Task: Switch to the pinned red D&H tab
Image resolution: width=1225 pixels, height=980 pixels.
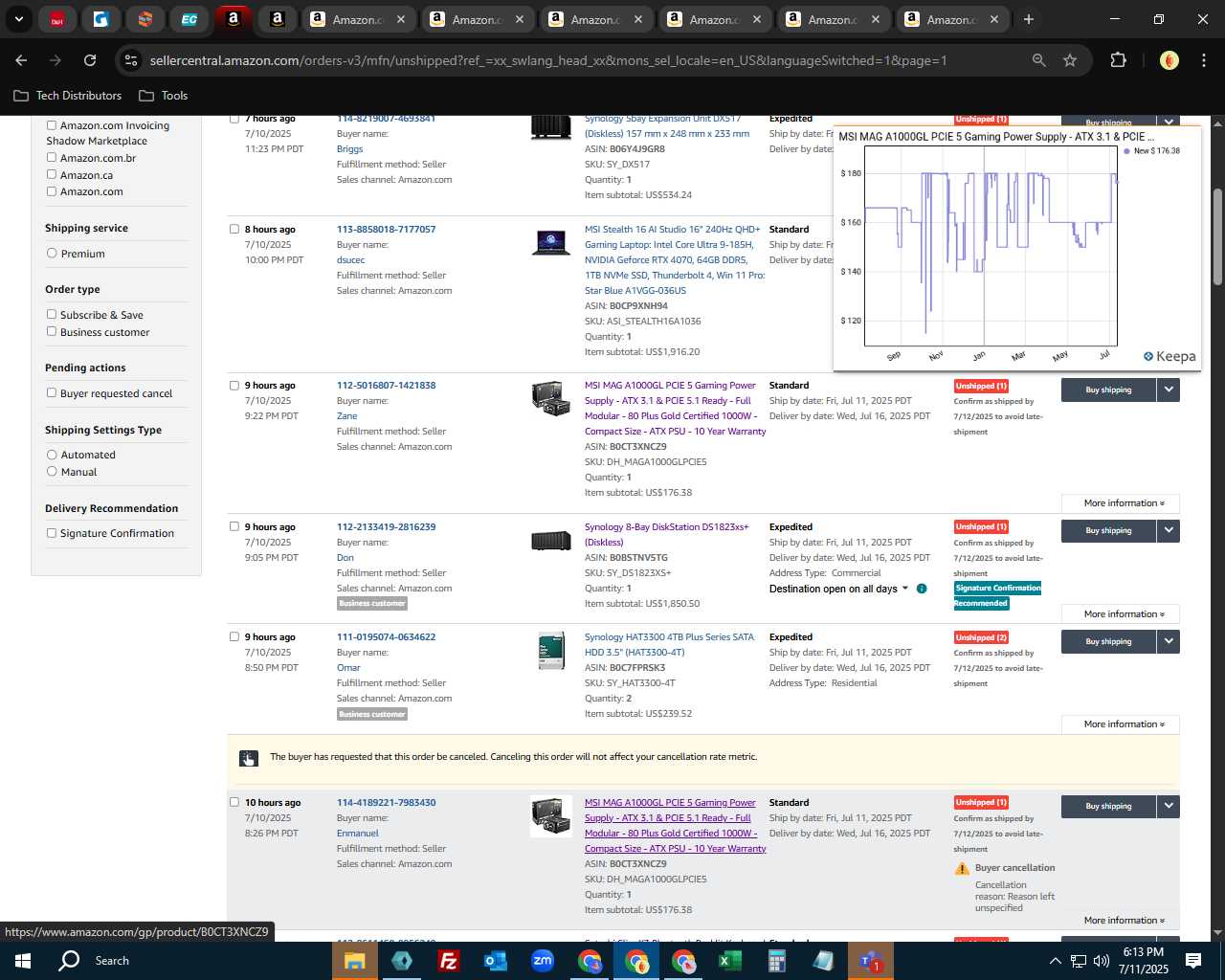Action: coord(57,19)
